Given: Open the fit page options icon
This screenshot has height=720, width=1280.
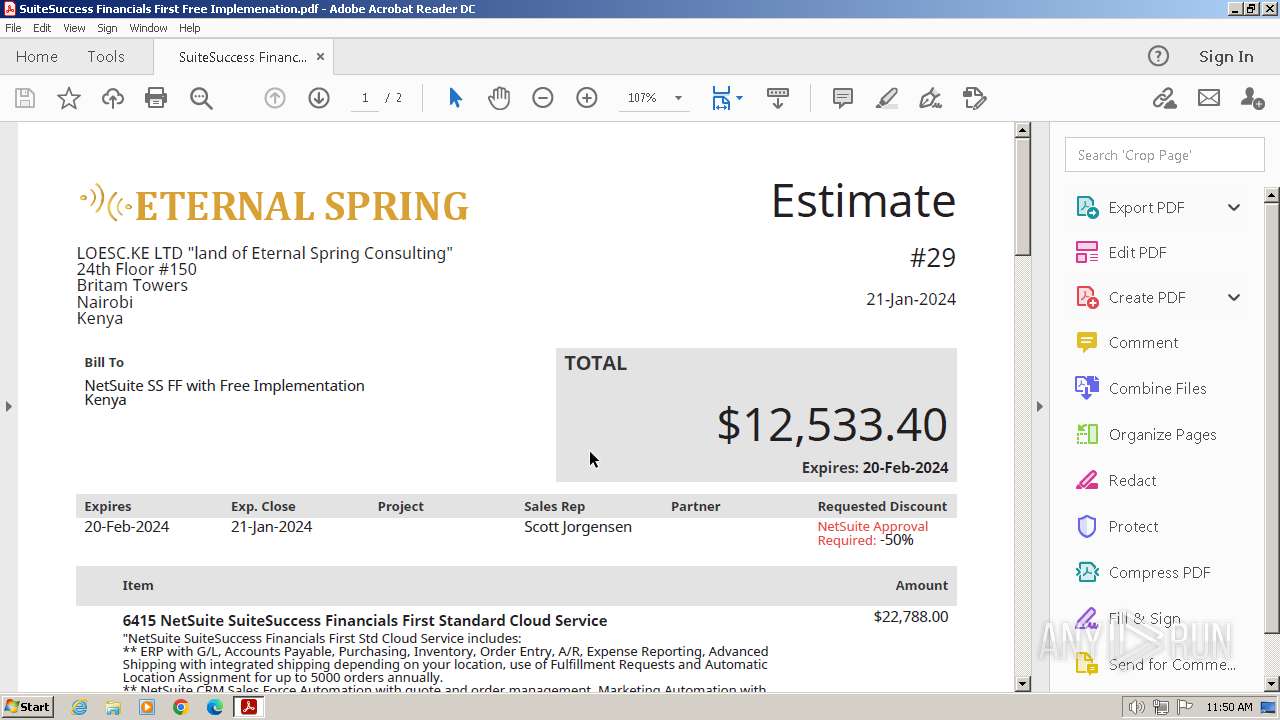Looking at the screenshot, I should [x=721, y=98].
